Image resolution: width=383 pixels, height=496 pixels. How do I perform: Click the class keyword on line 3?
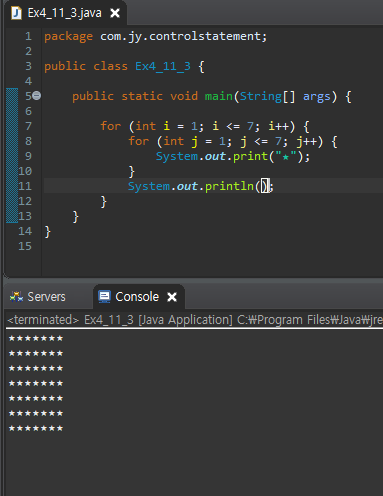[x=110, y=66]
